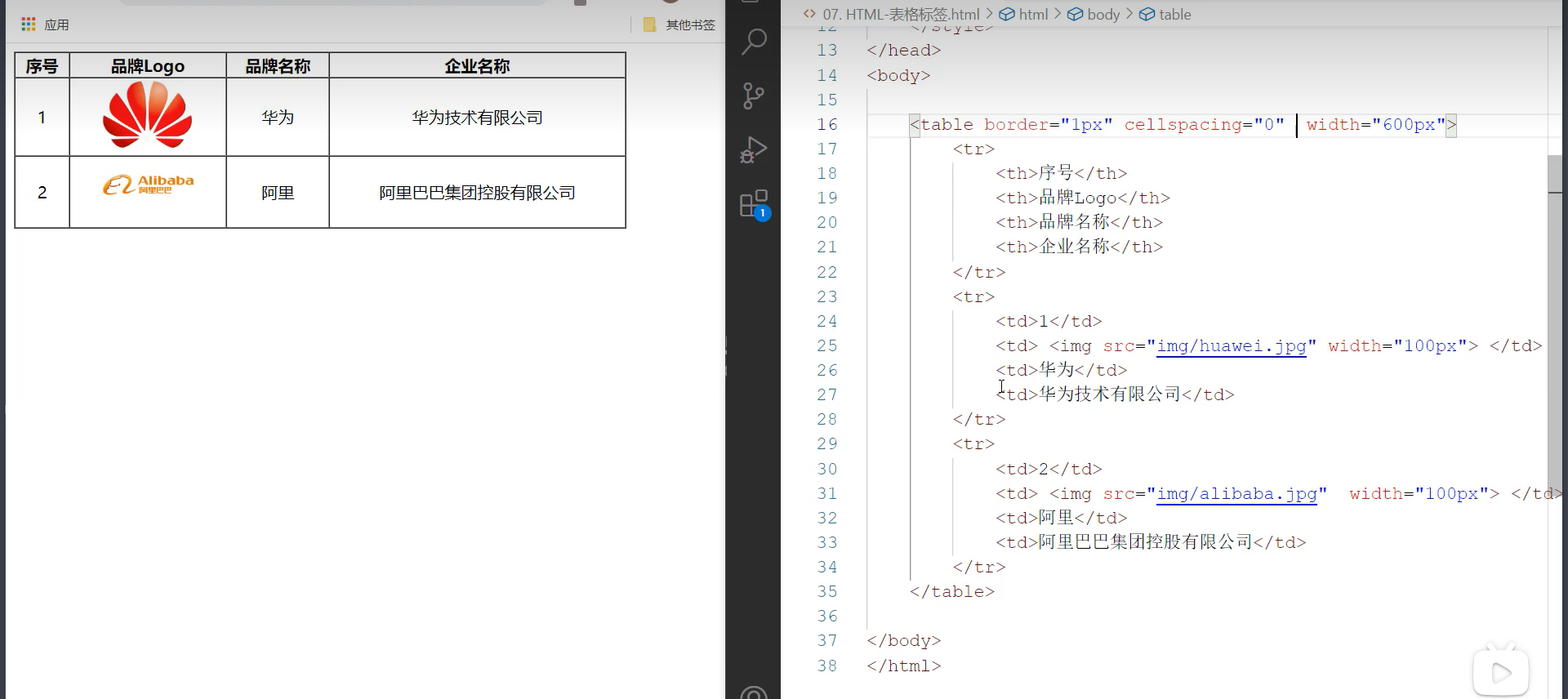Screen dimensions: 1568x699
Task: Click the </body> tag on line 37
Action: 904,641
